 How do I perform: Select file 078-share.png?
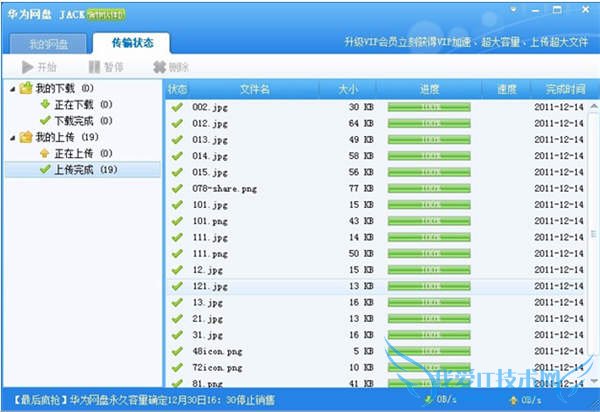click(225, 189)
